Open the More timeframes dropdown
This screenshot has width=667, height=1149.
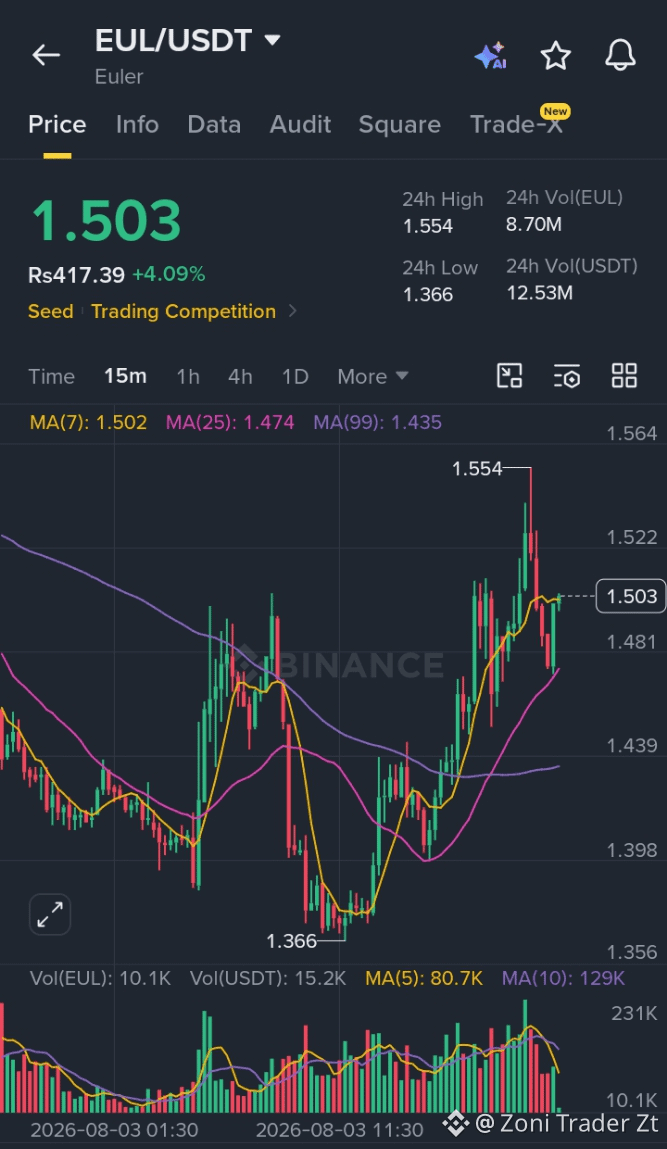(372, 377)
